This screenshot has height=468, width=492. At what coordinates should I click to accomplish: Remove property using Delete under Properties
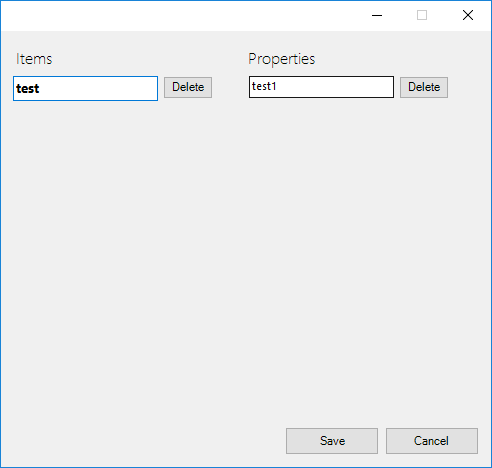[x=424, y=87]
